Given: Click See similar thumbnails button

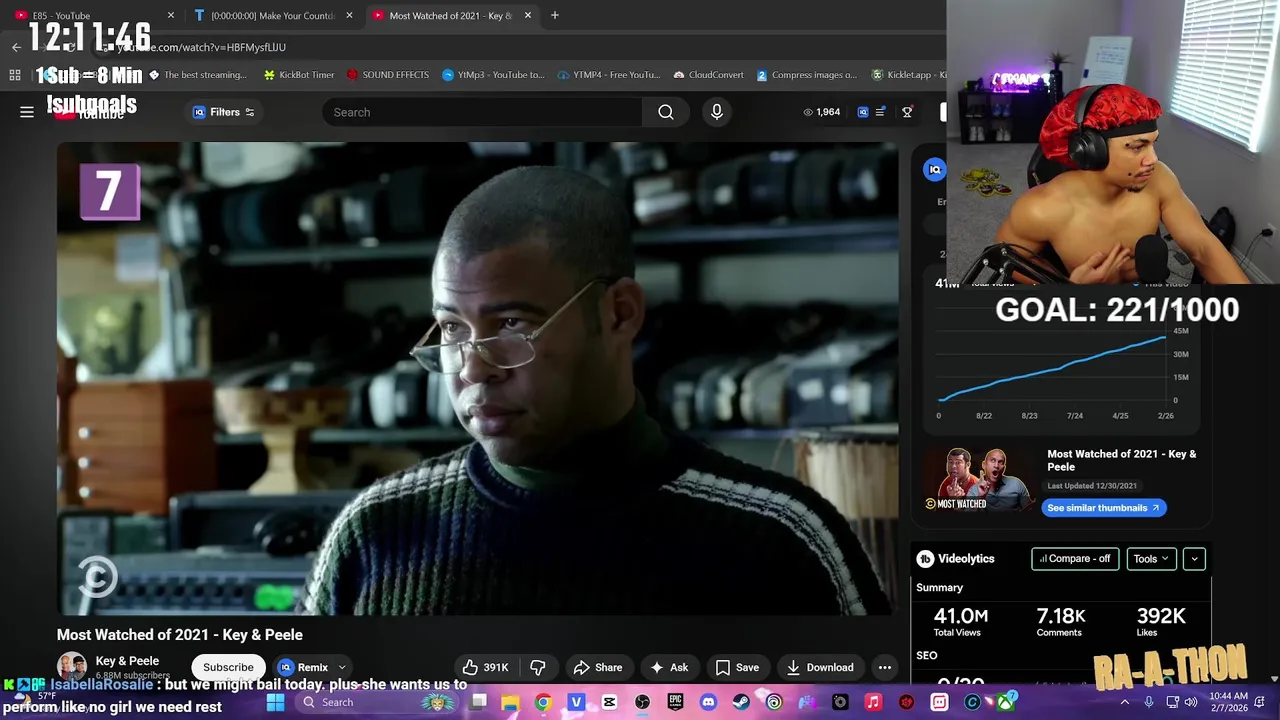Looking at the screenshot, I should (1104, 508).
